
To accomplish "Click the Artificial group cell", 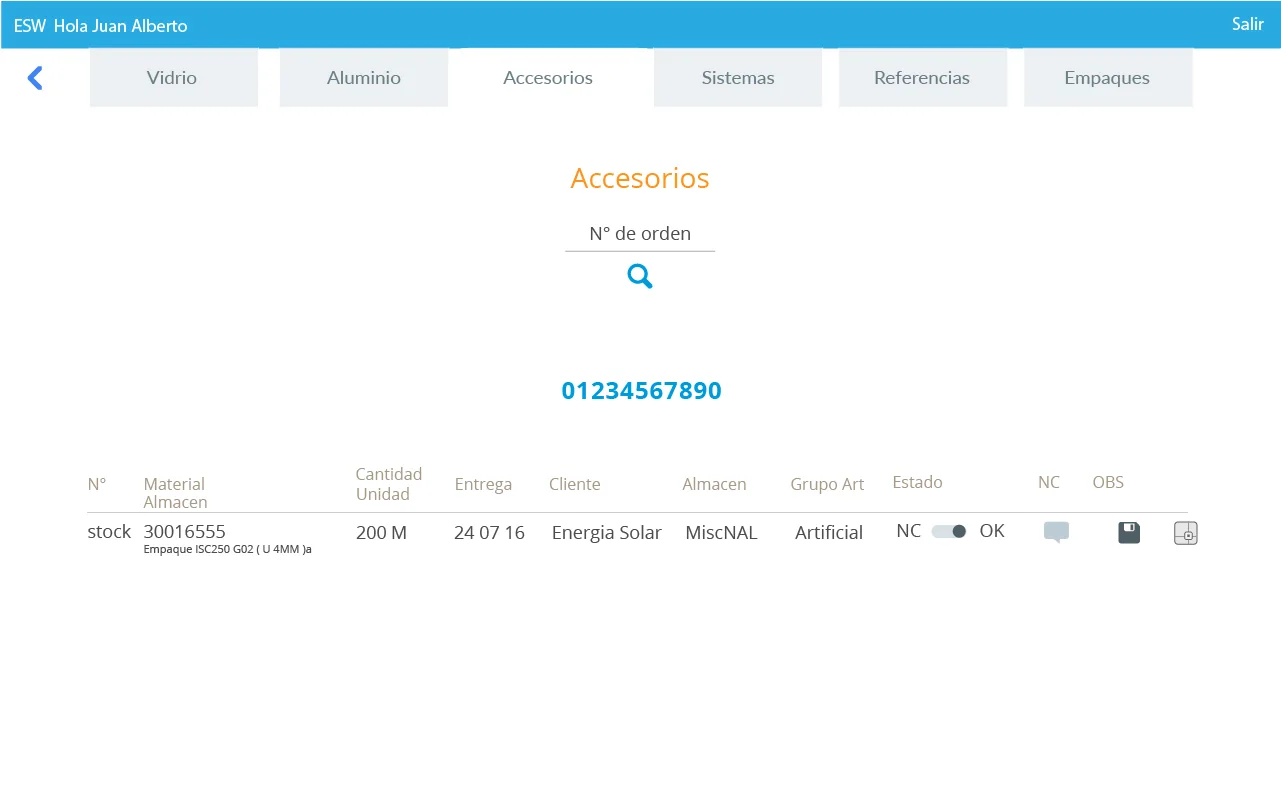I will [x=829, y=533].
